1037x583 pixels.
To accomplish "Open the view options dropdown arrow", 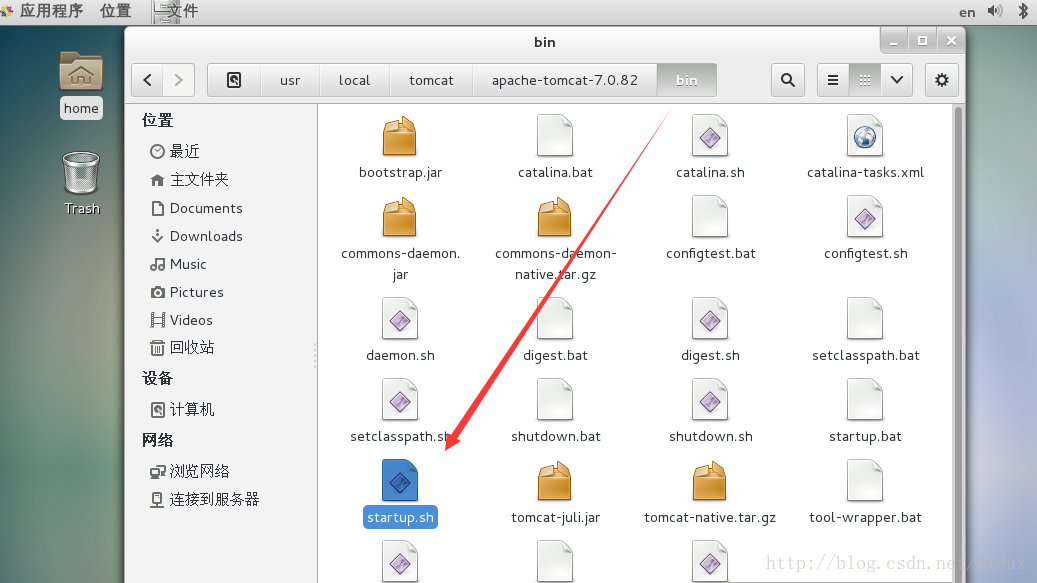I will 897,80.
